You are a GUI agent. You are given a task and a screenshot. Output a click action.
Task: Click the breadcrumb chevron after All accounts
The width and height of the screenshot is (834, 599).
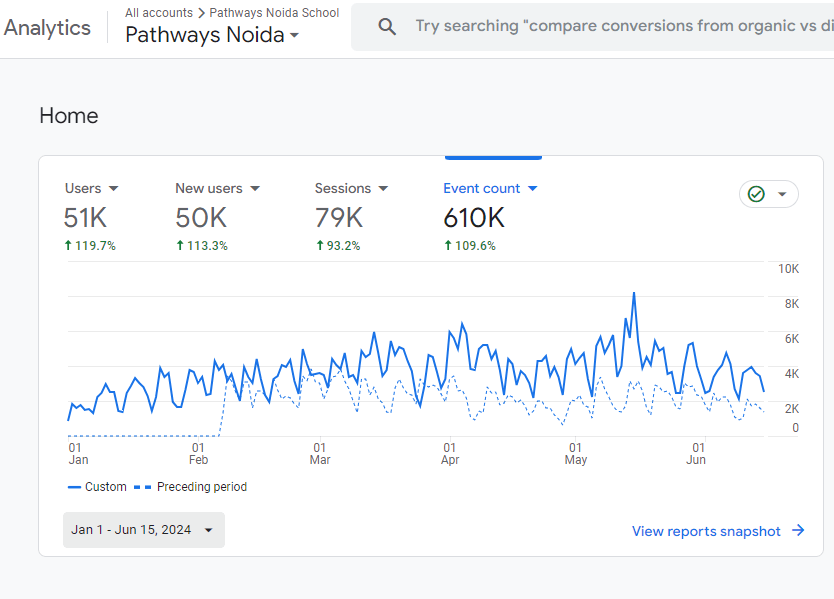pyautogui.click(x=201, y=13)
